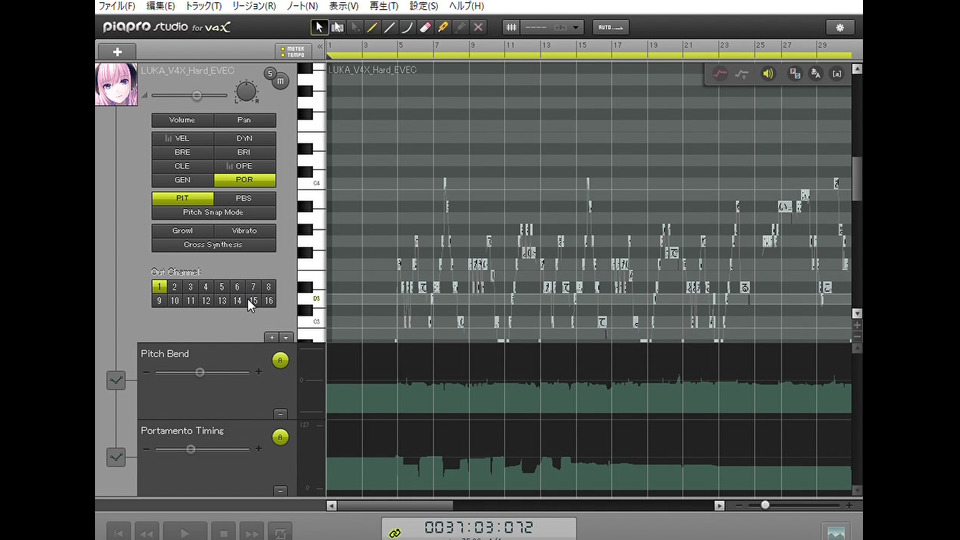Toggle the CLE parameter
The image size is (960, 540).
(182, 166)
